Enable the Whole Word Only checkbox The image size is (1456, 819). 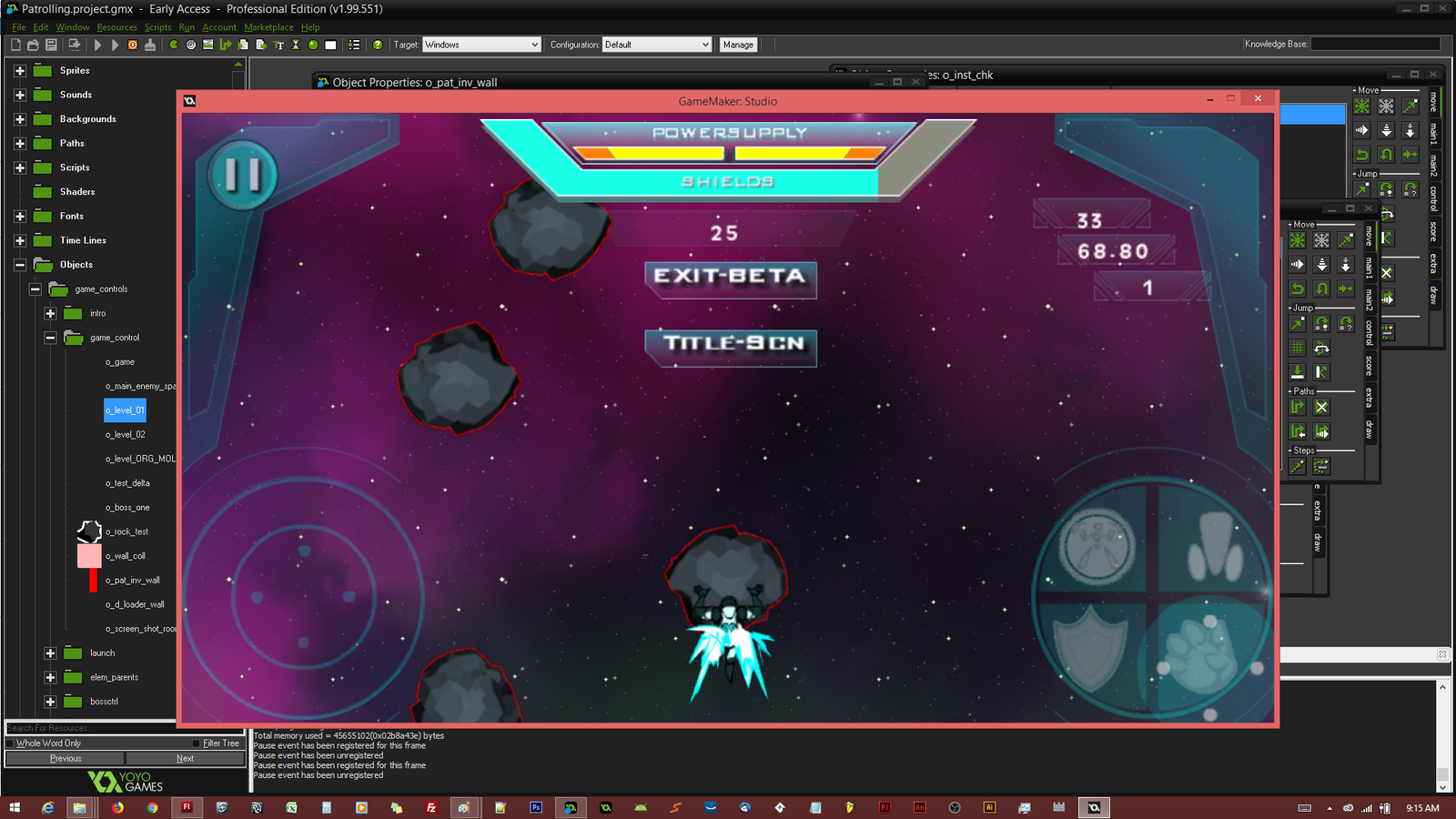(10, 743)
